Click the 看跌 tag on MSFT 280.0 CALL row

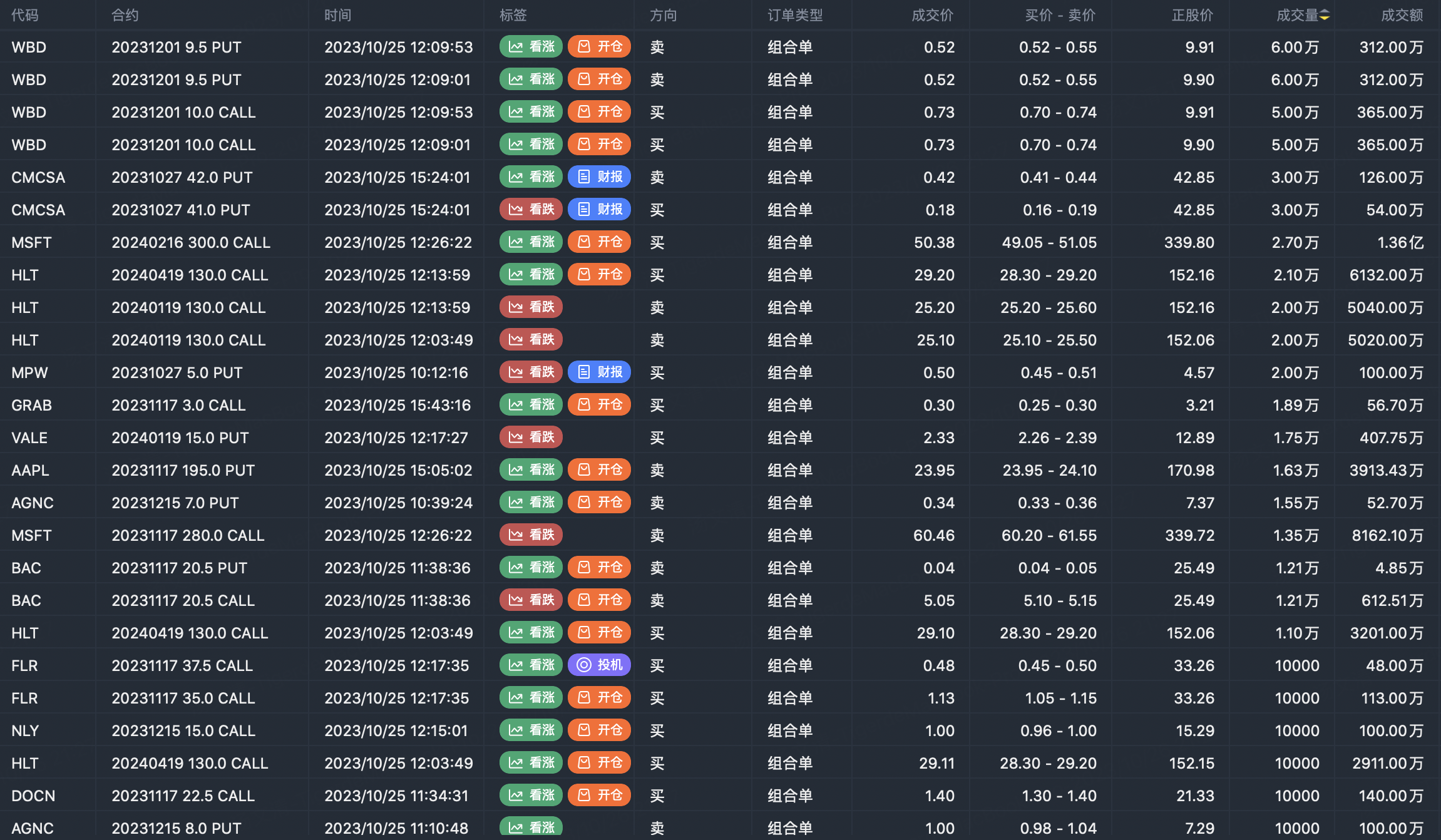[531, 535]
